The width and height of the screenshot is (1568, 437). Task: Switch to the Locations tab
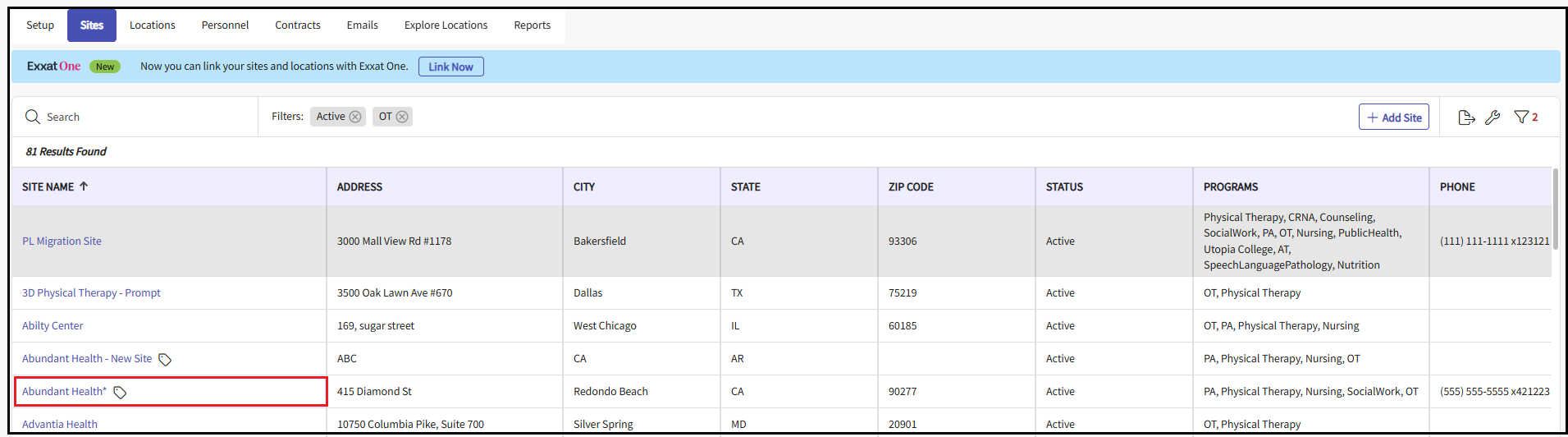pos(153,25)
